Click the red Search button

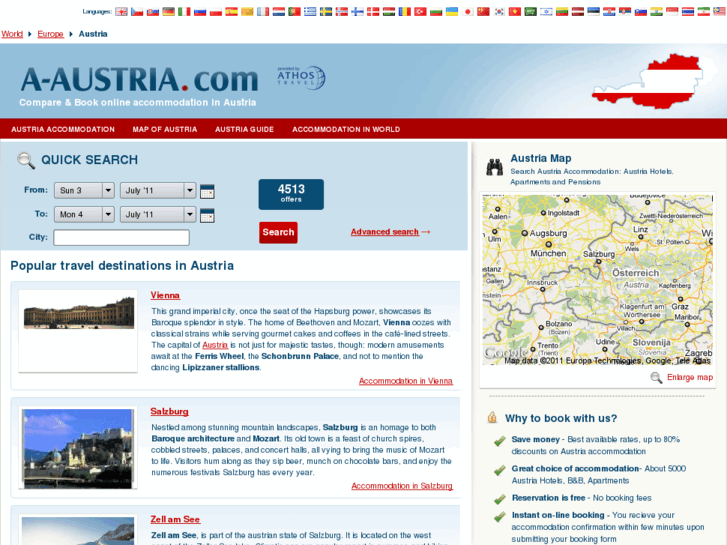(x=278, y=232)
